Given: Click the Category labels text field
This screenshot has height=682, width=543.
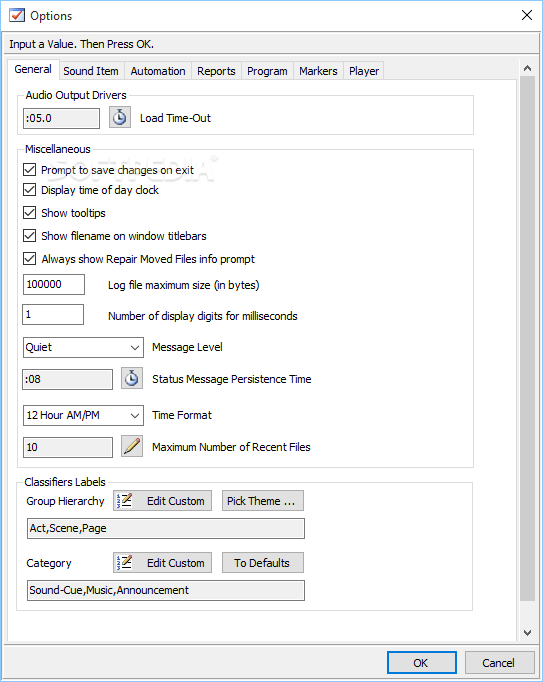Looking at the screenshot, I should click(x=166, y=590).
